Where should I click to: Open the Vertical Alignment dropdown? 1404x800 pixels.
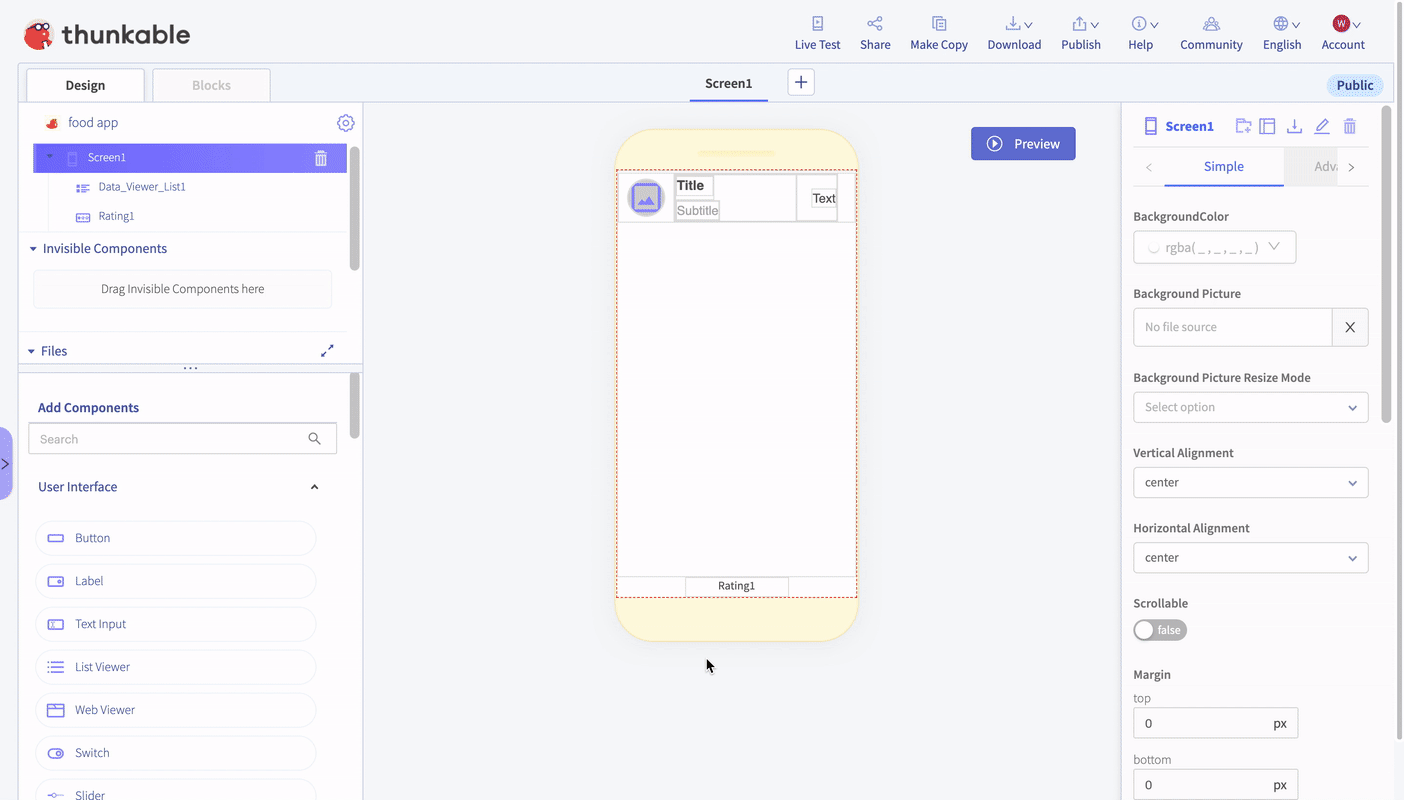[x=1250, y=483]
